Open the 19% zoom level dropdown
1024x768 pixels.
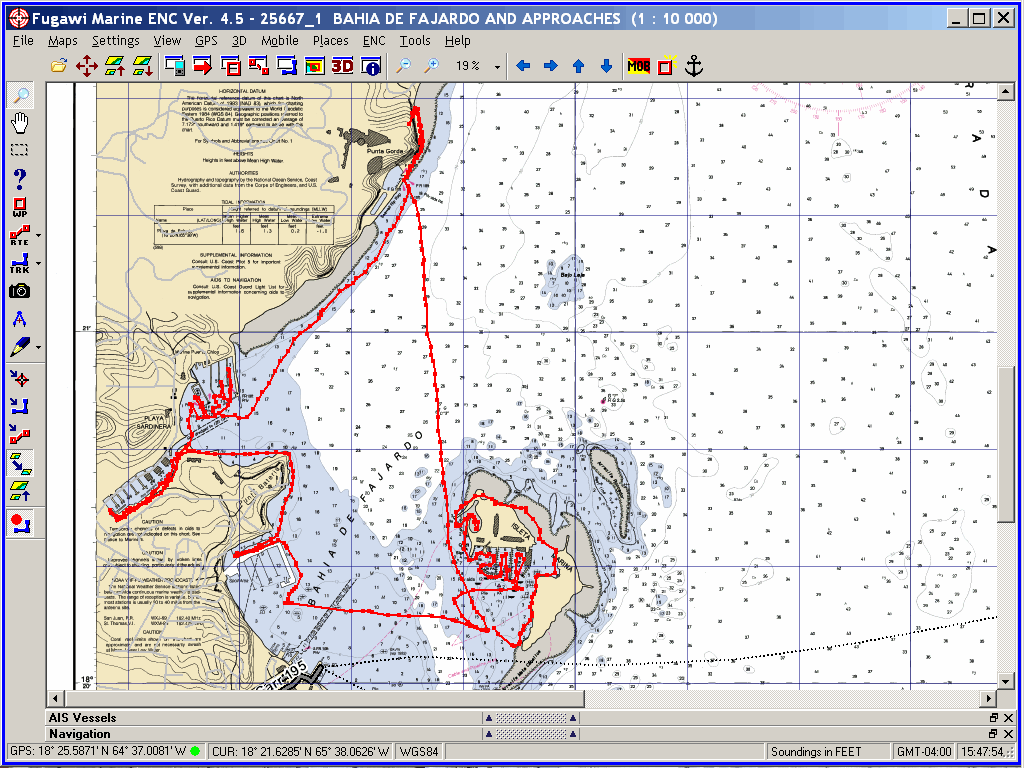(498, 67)
